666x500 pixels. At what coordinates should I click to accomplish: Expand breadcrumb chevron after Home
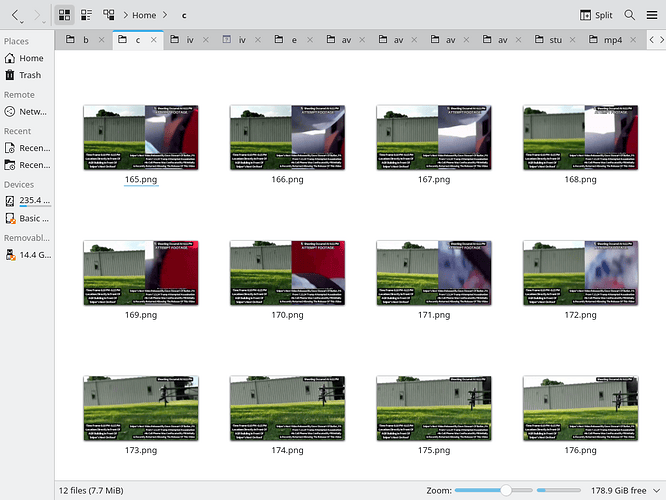coord(165,15)
